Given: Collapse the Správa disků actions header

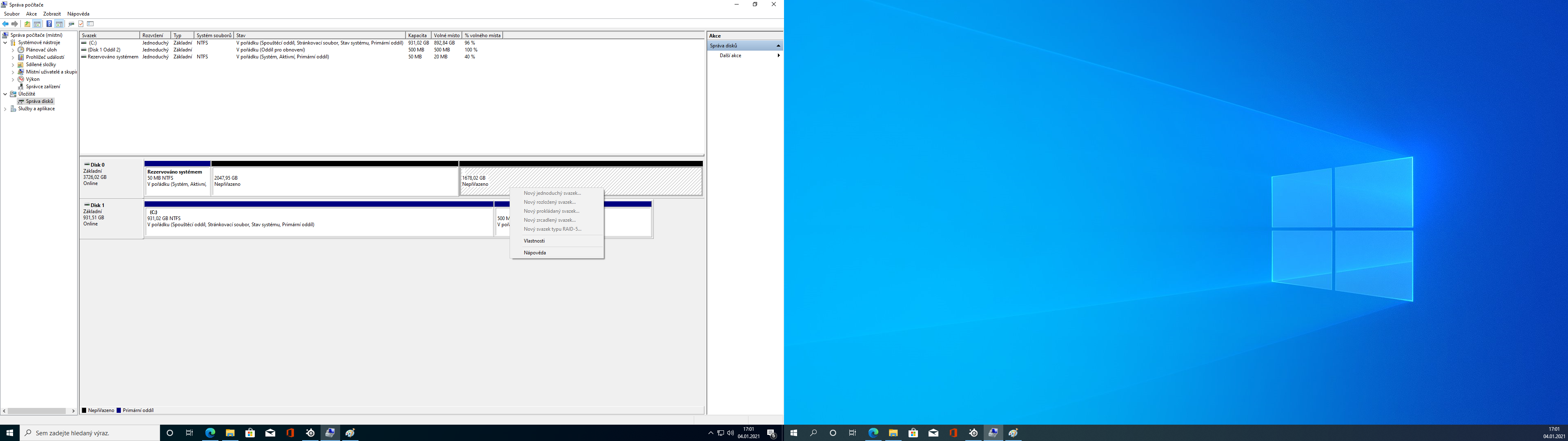Looking at the screenshot, I should 777,46.
